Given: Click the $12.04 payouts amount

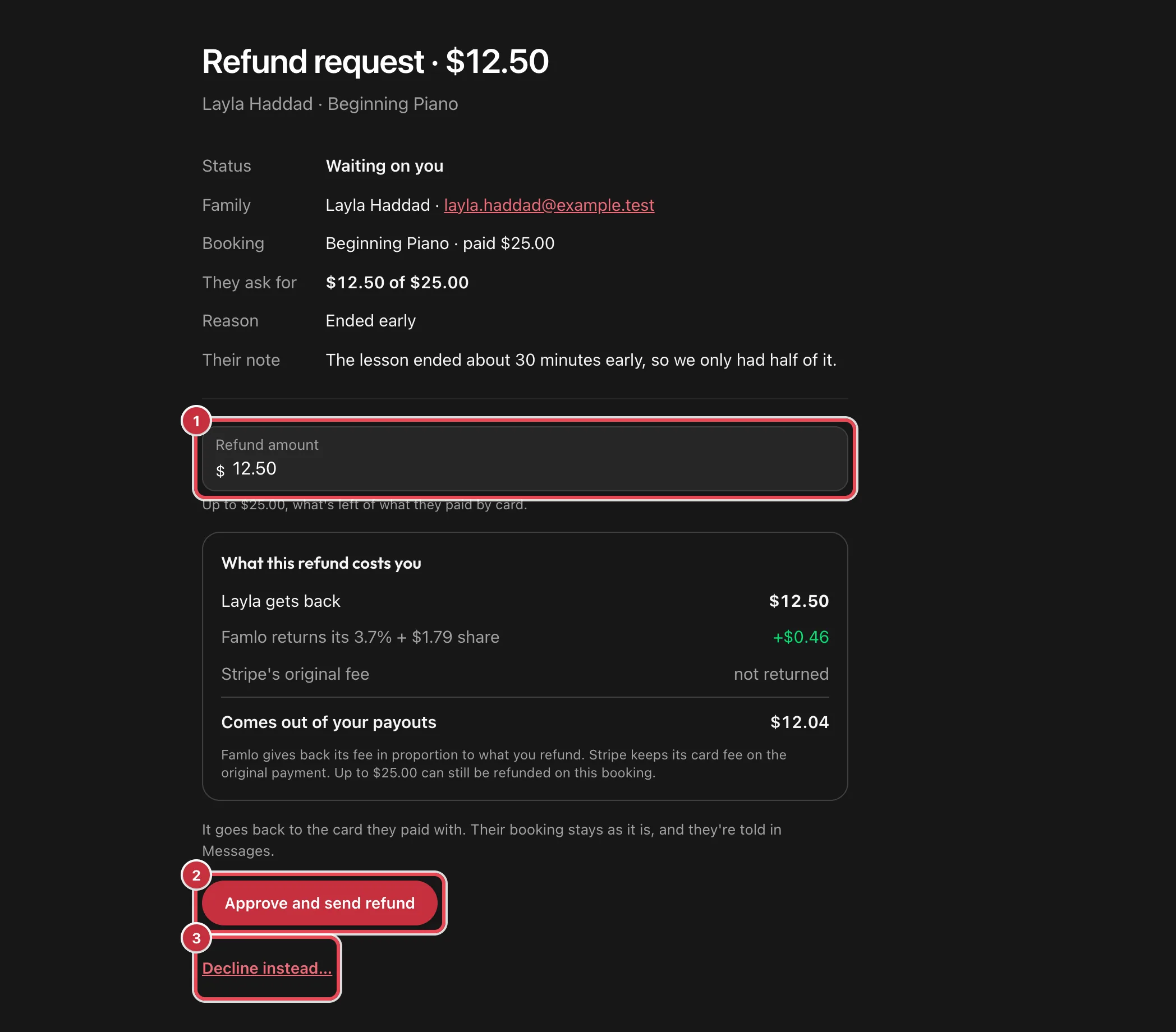Looking at the screenshot, I should point(799,722).
